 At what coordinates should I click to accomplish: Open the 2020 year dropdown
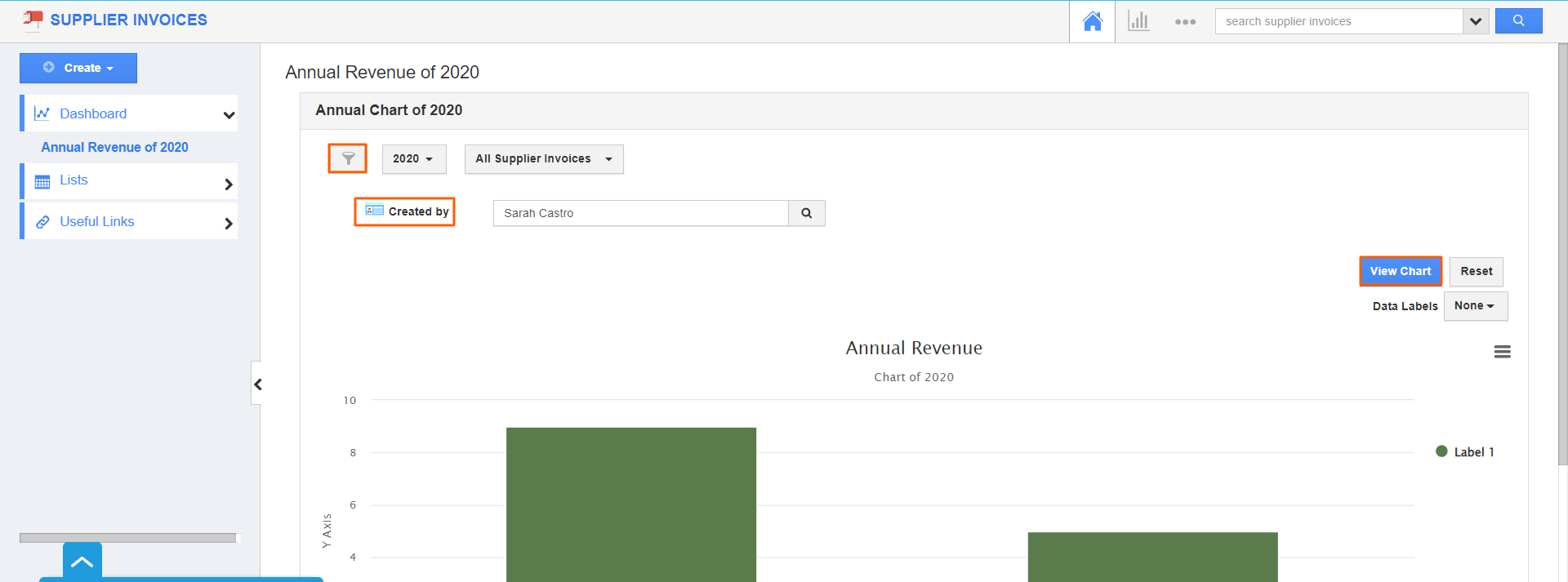tap(414, 159)
